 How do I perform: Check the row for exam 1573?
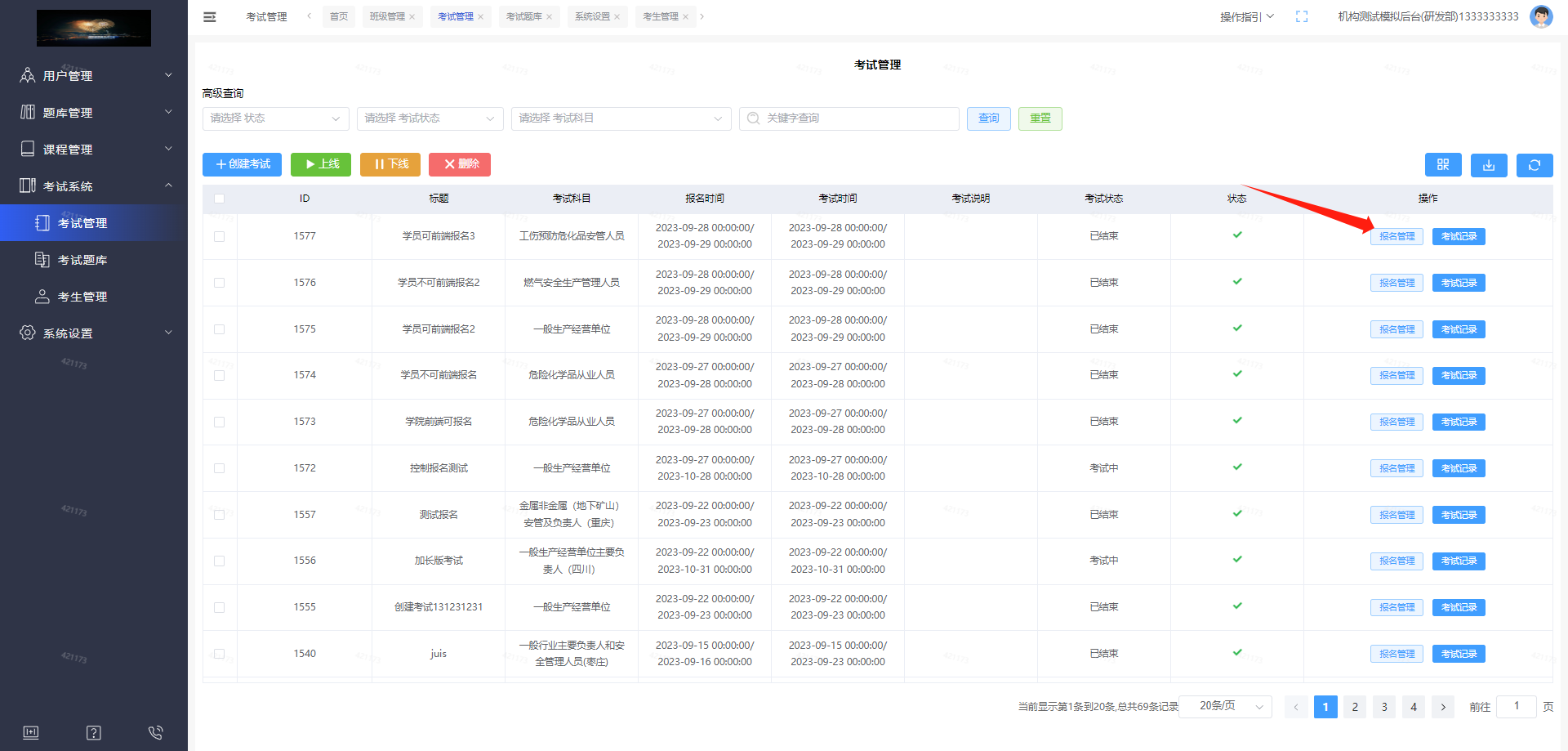[219, 422]
